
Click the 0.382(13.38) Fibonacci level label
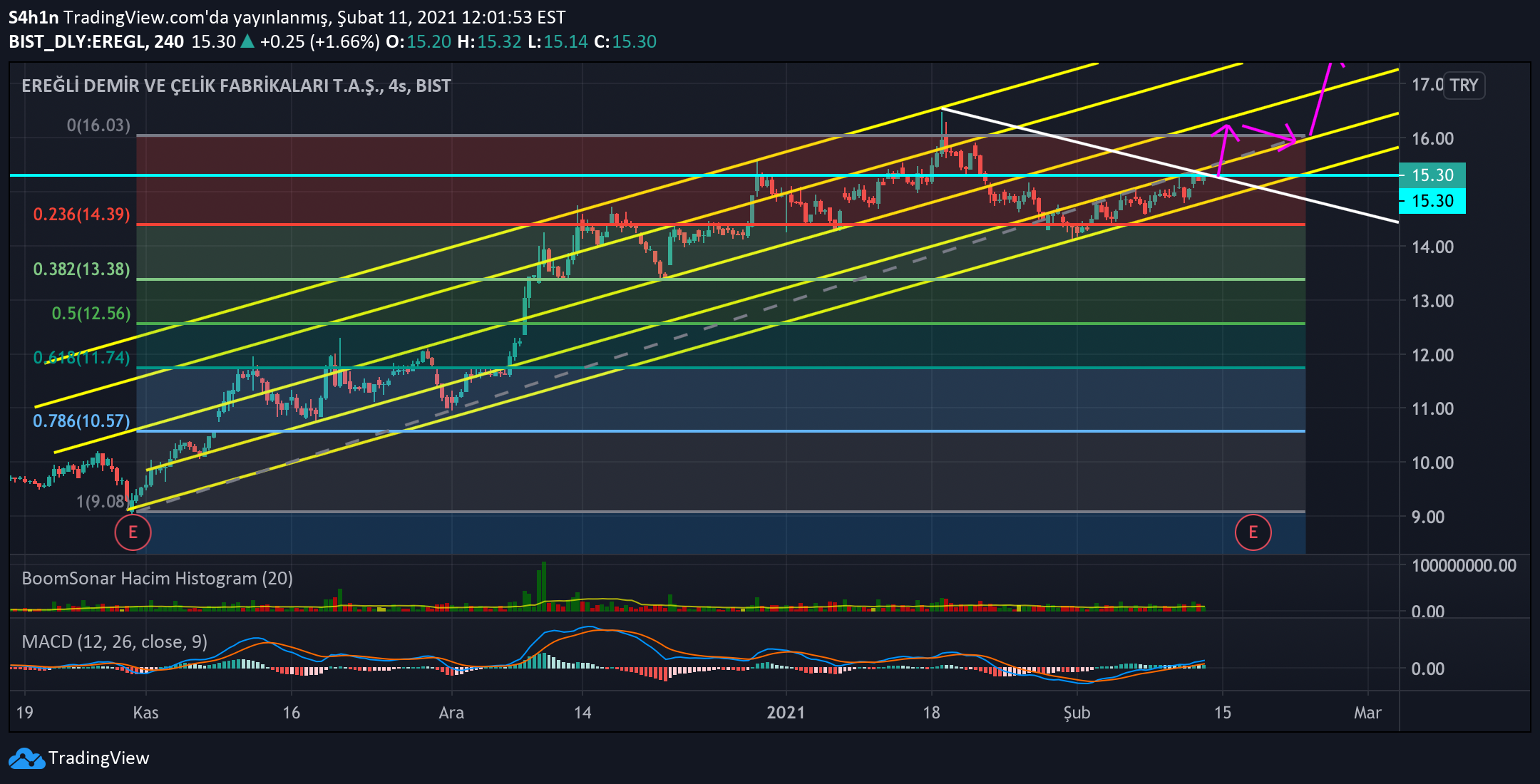pos(81,269)
